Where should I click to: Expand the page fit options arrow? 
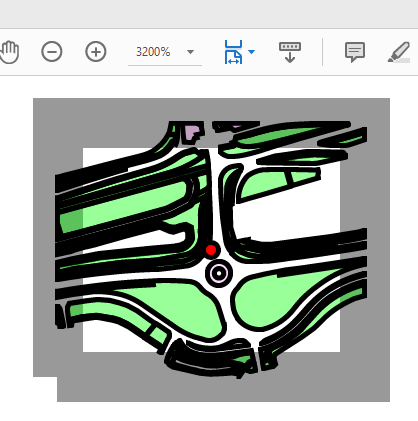click(252, 52)
